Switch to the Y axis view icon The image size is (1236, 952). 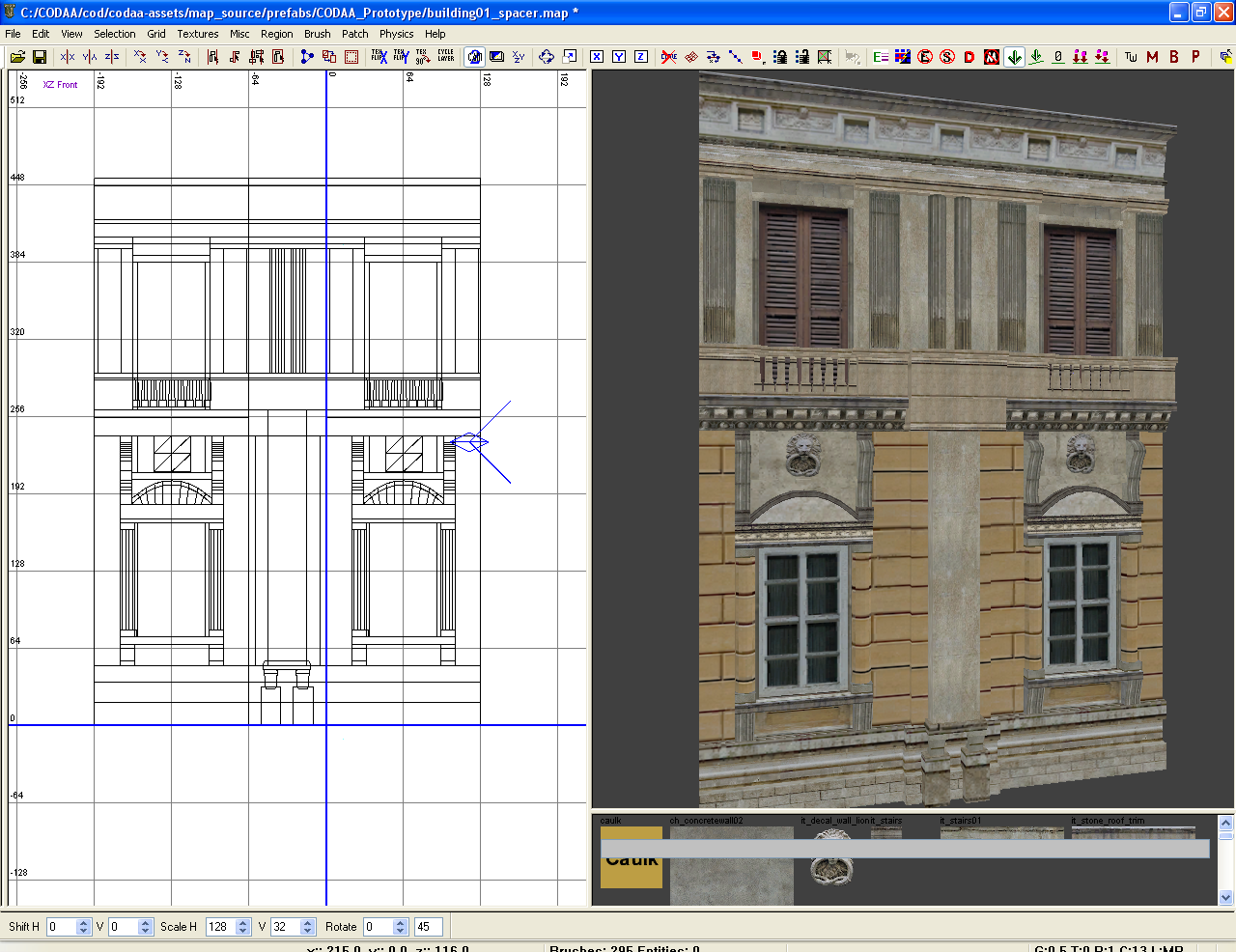[619, 57]
